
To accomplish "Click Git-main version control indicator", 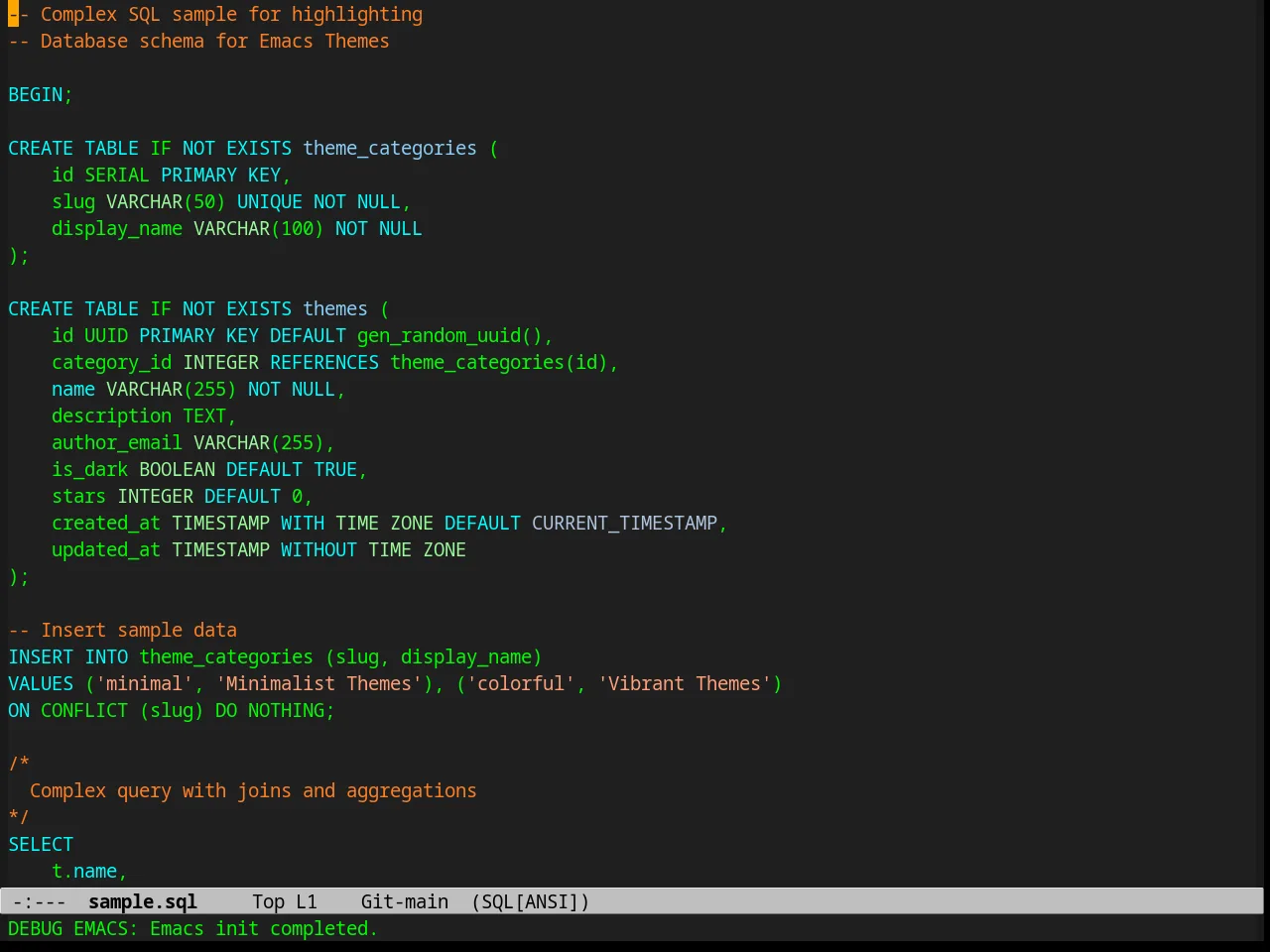I will click(405, 901).
